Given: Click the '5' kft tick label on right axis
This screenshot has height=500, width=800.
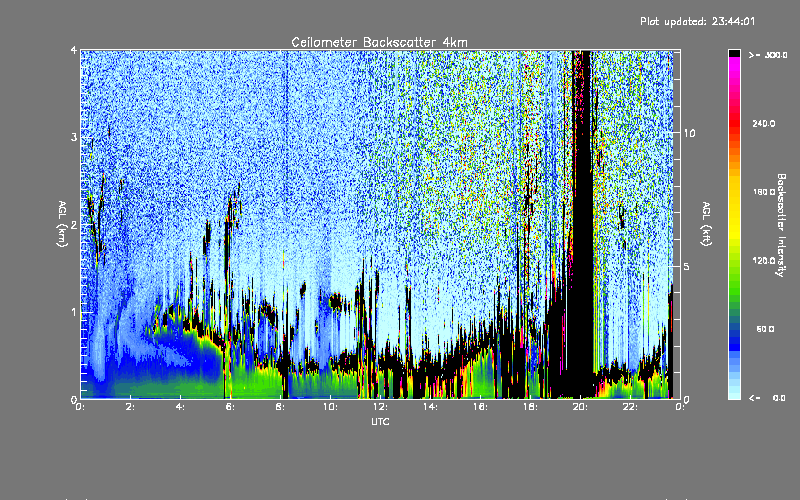Looking at the screenshot, I should [x=686, y=266].
